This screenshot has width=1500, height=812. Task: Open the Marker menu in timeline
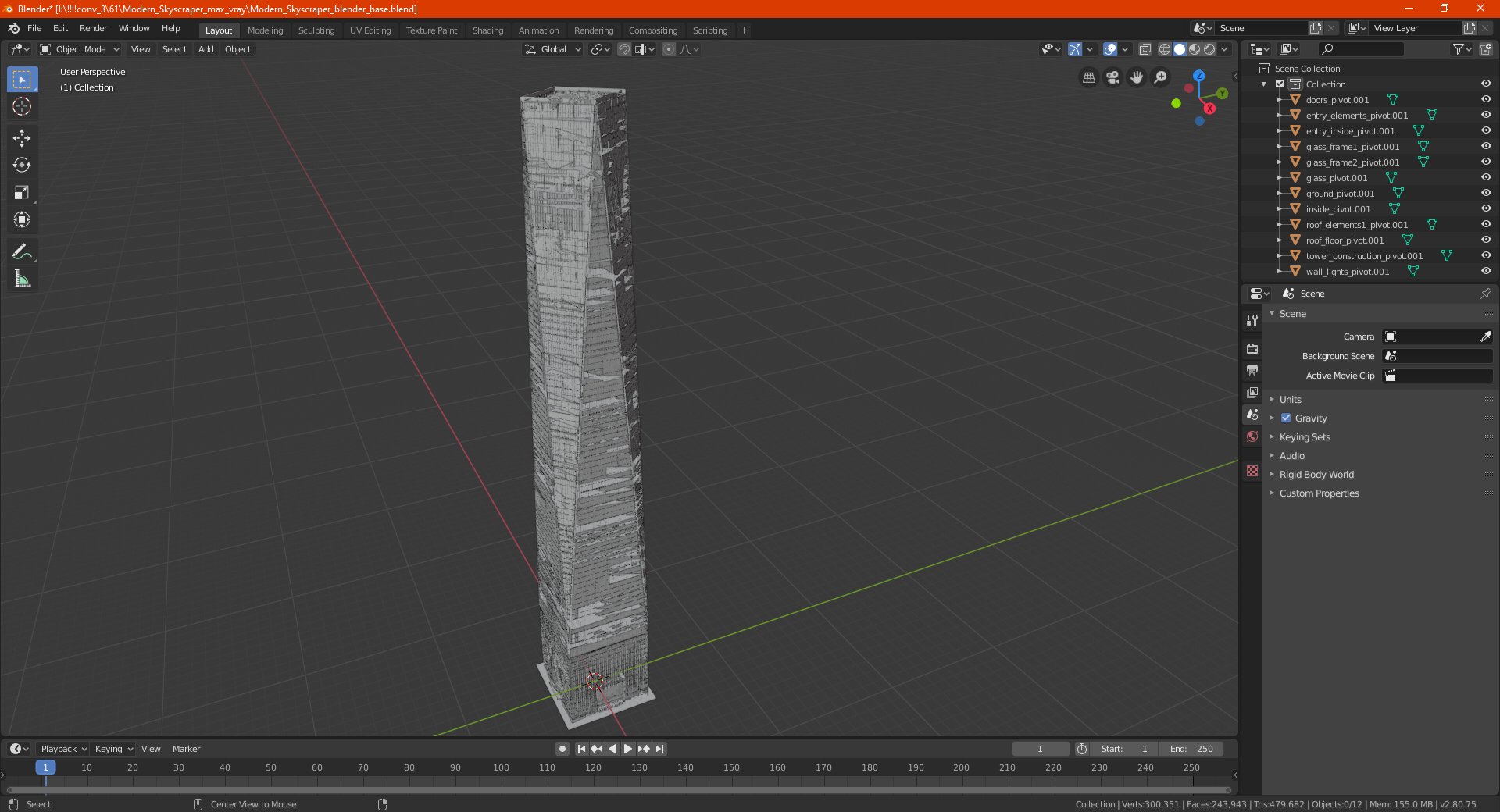pyautogui.click(x=186, y=749)
